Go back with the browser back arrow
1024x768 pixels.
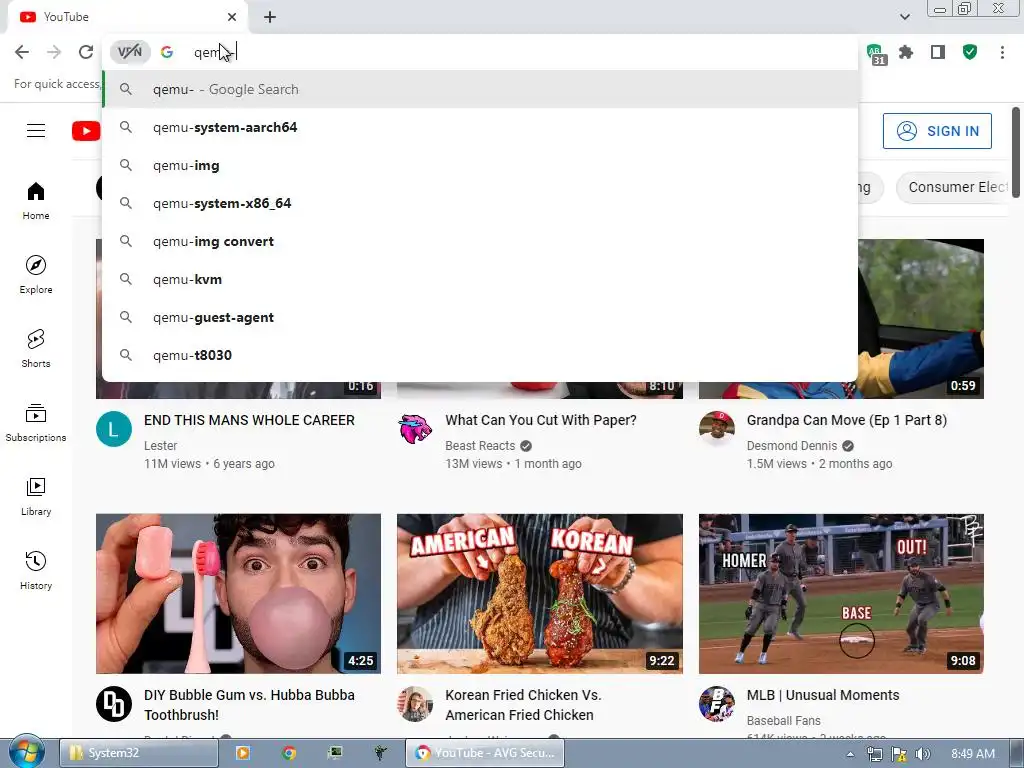click(22, 52)
